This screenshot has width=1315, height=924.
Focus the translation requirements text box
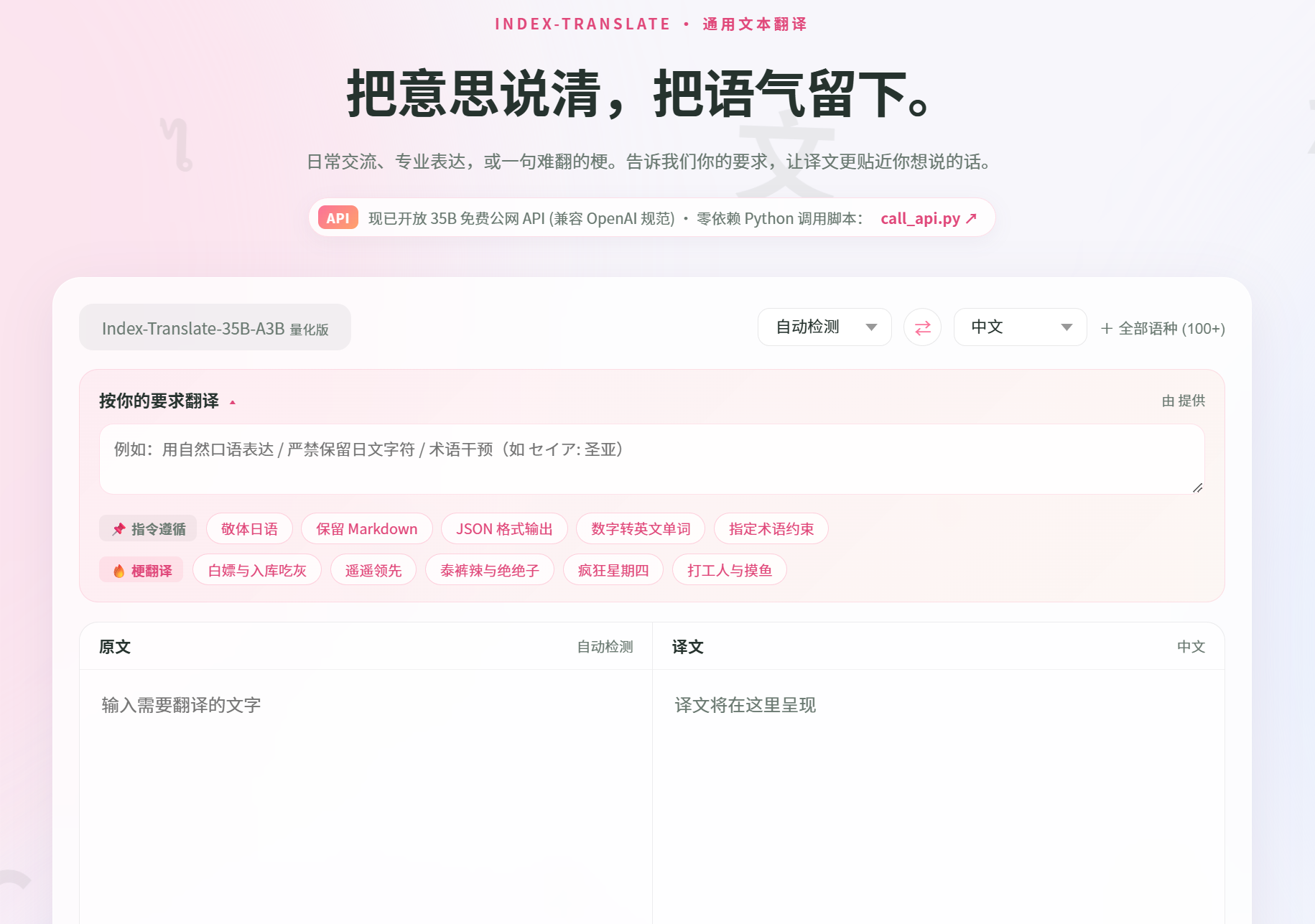pos(651,459)
